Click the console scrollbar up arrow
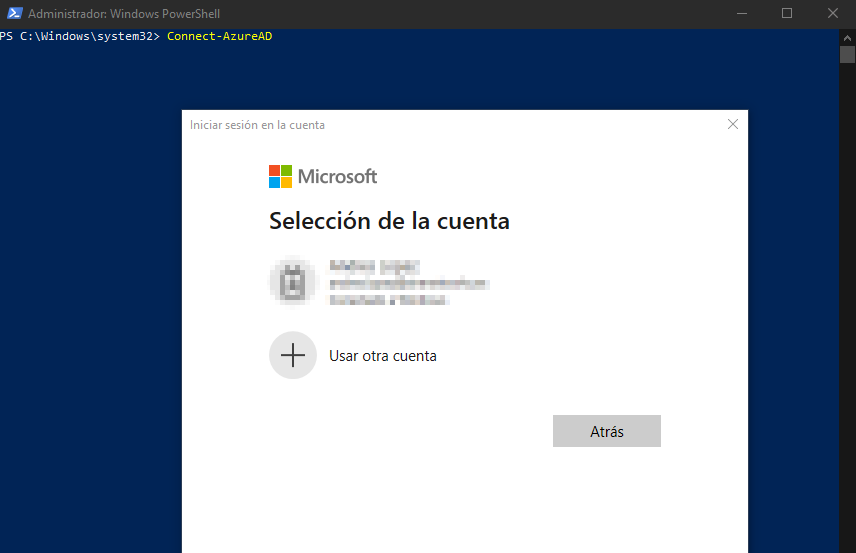856x553 pixels. pos(847,37)
